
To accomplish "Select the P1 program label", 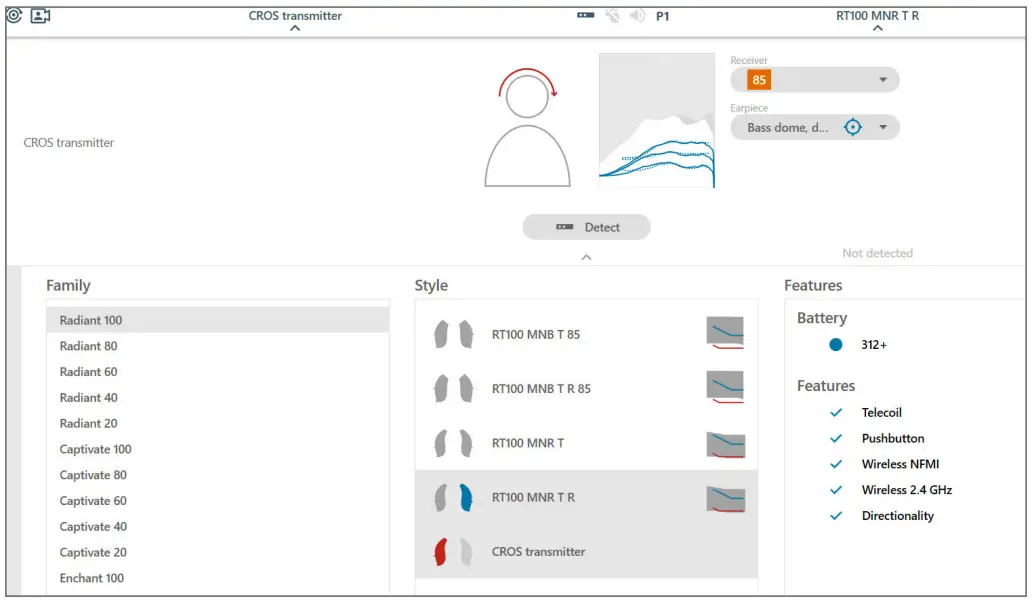I will coord(662,16).
